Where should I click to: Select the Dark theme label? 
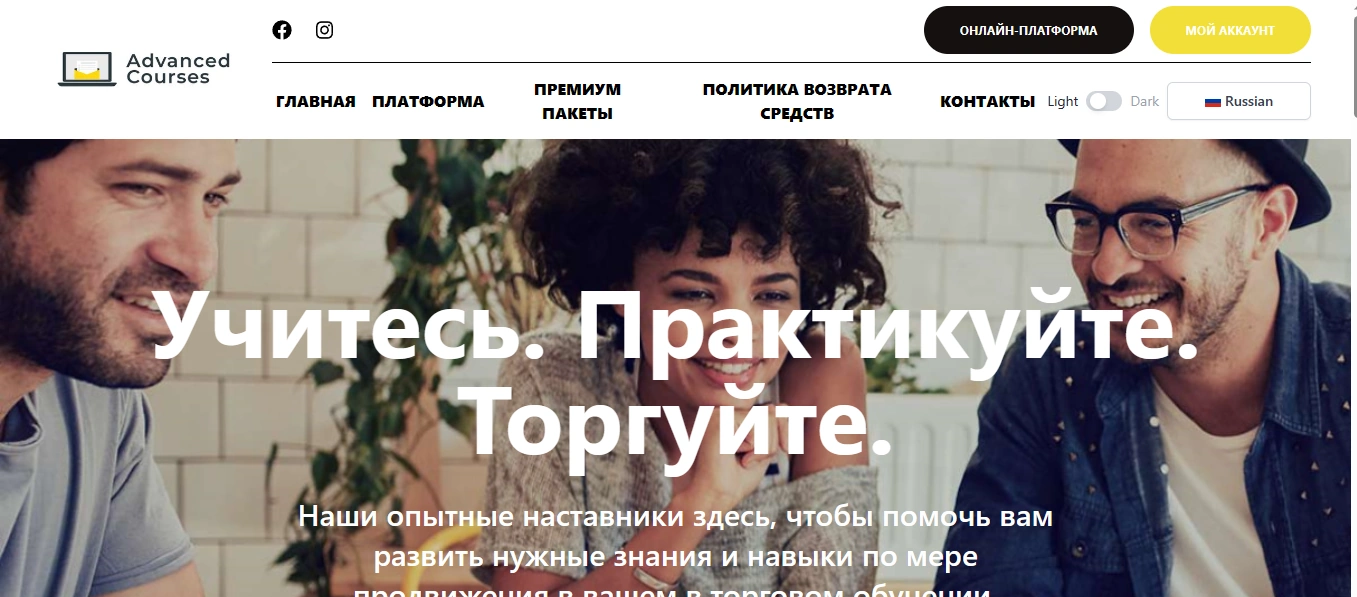[1145, 101]
